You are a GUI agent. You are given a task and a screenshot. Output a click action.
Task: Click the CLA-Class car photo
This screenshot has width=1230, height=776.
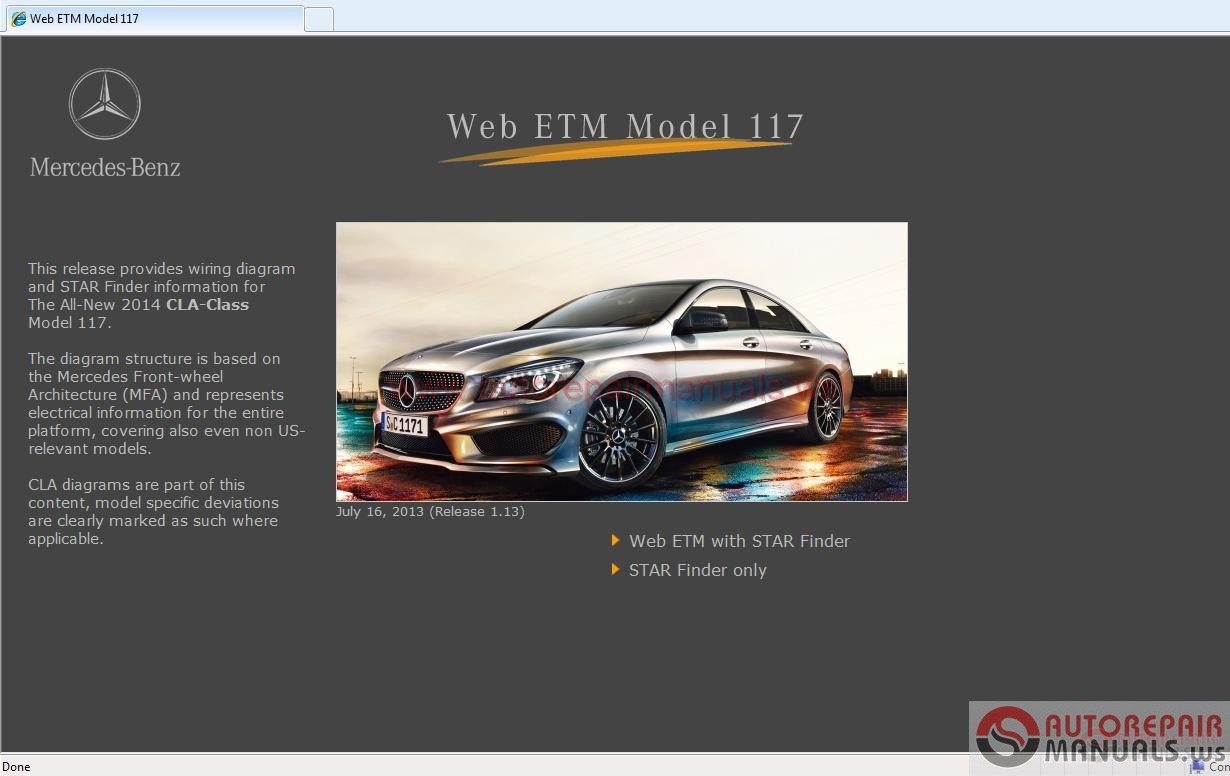622,362
